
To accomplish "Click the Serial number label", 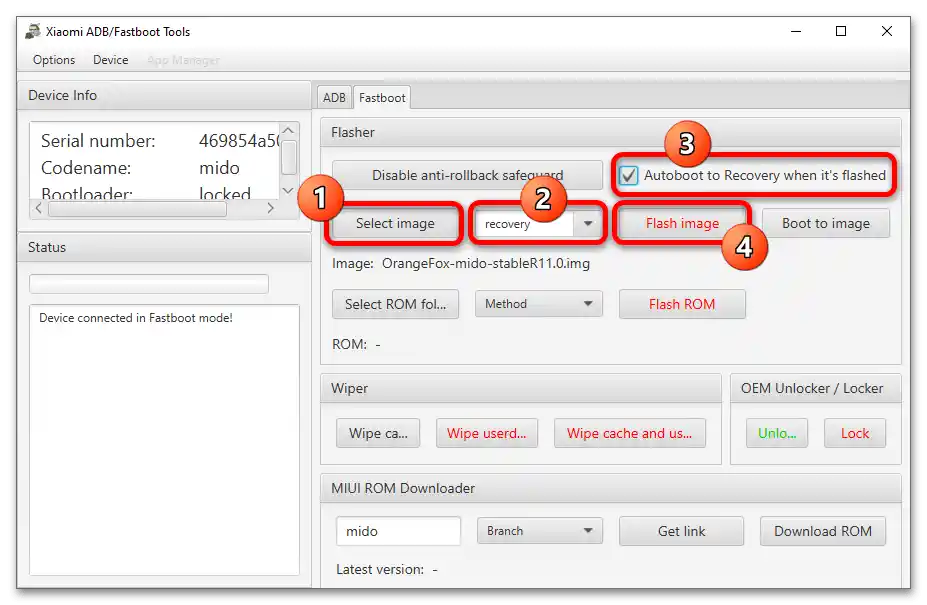I will point(98,141).
